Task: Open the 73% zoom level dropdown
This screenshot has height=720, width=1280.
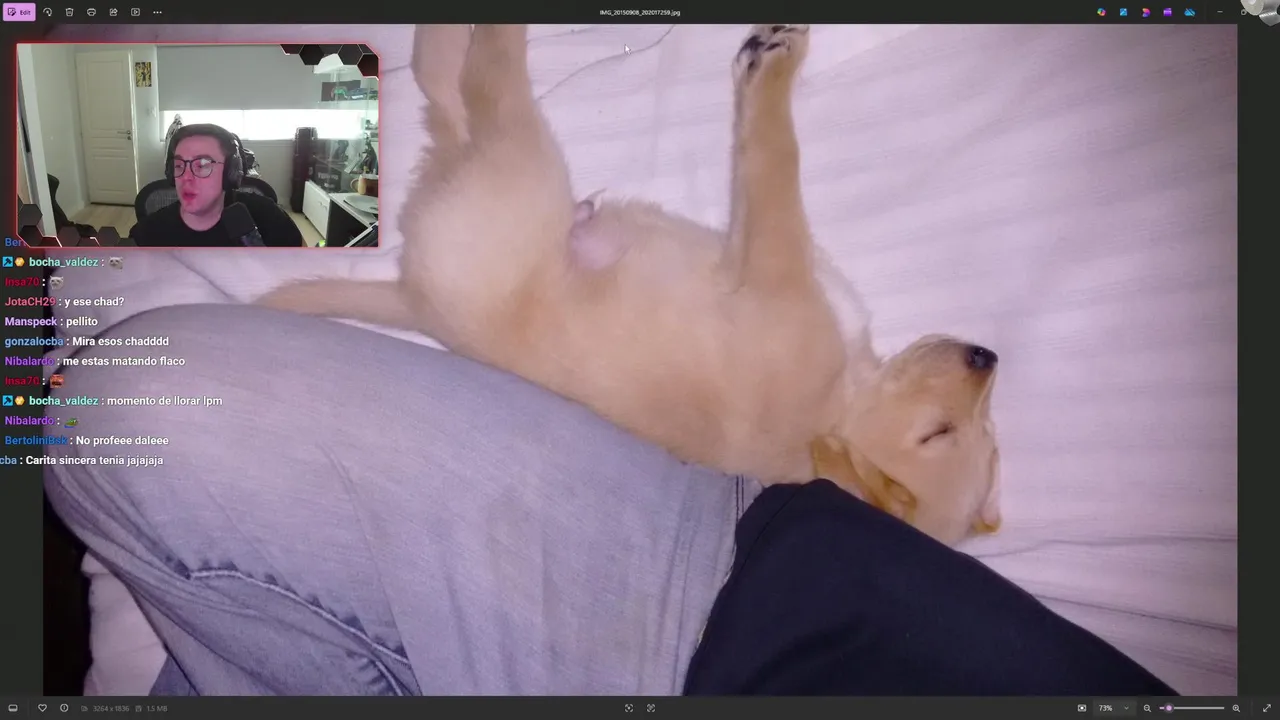Action: [x=1114, y=708]
